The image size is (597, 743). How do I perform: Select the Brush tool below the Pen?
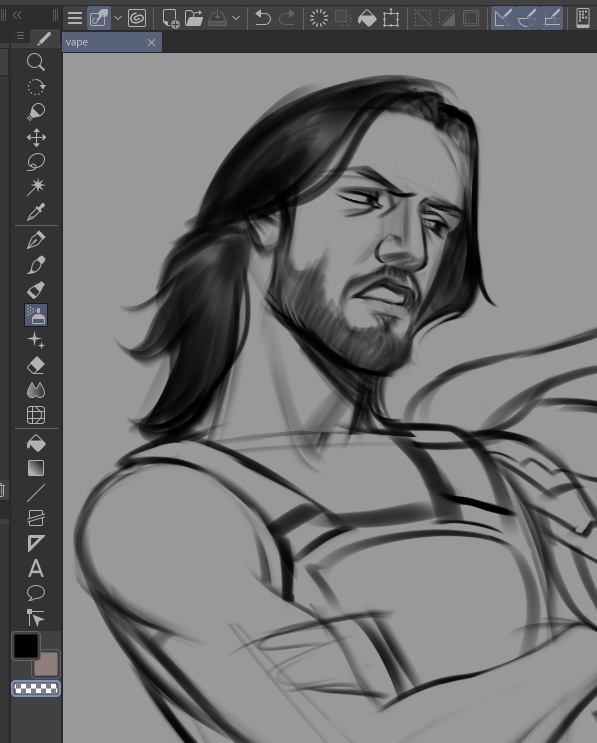(x=36, y=265)
